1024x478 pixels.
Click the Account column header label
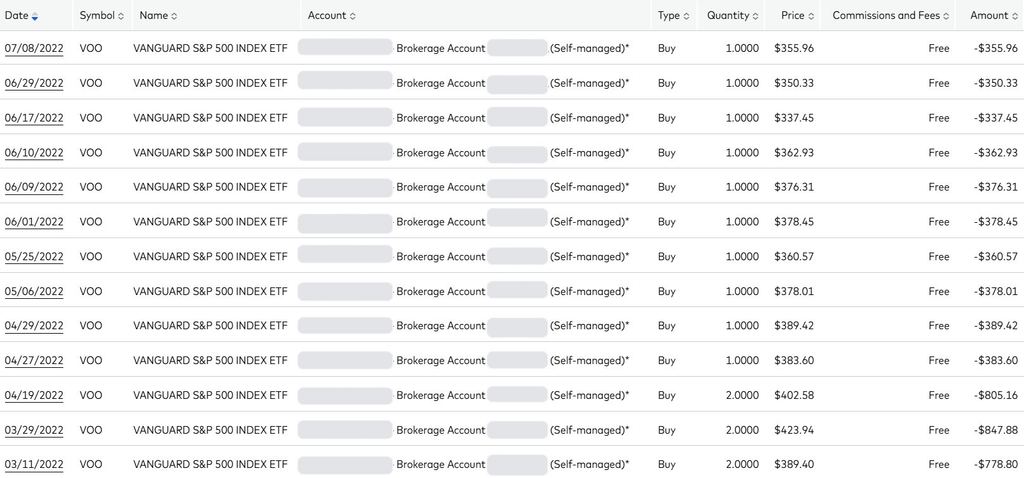(327, 16)
